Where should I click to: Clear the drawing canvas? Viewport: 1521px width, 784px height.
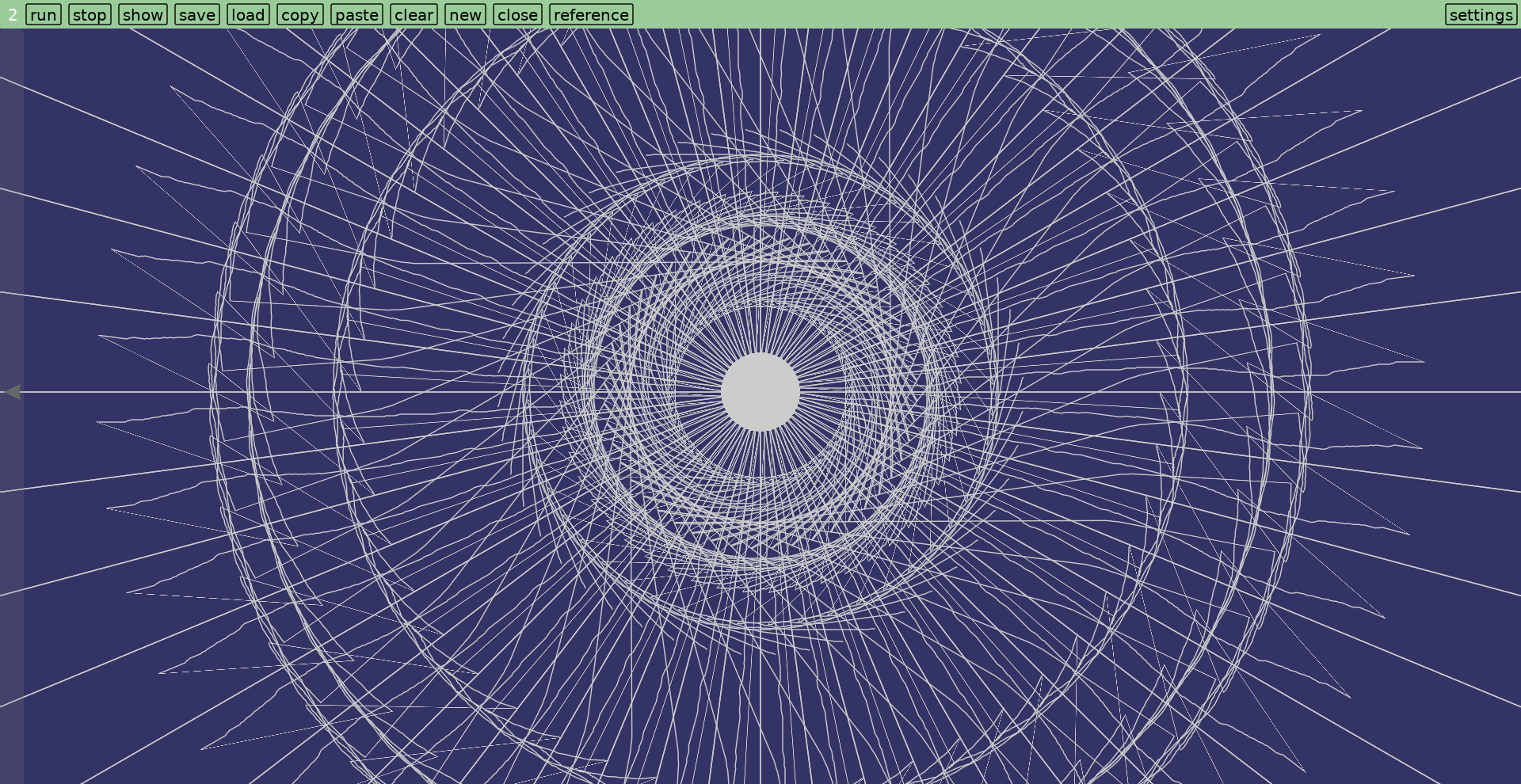coord(414,14)
